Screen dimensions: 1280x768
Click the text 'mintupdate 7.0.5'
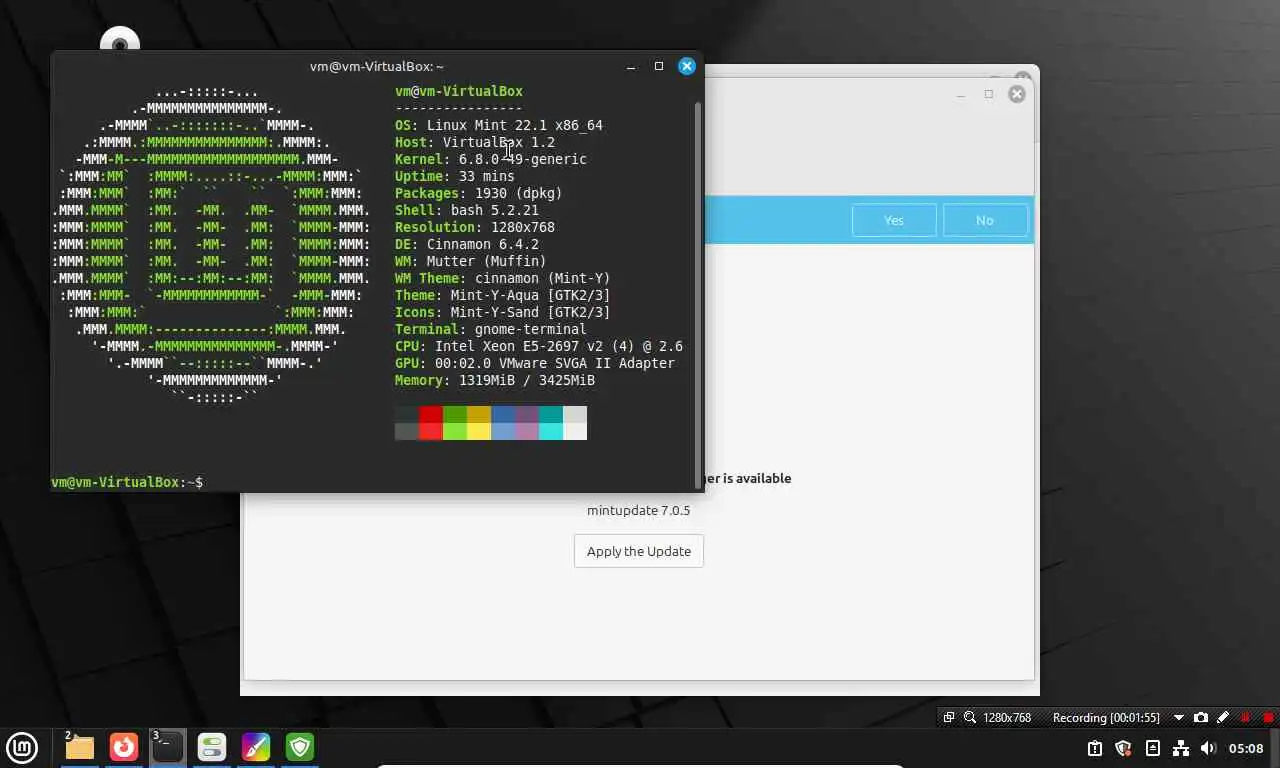click(638, 510)
